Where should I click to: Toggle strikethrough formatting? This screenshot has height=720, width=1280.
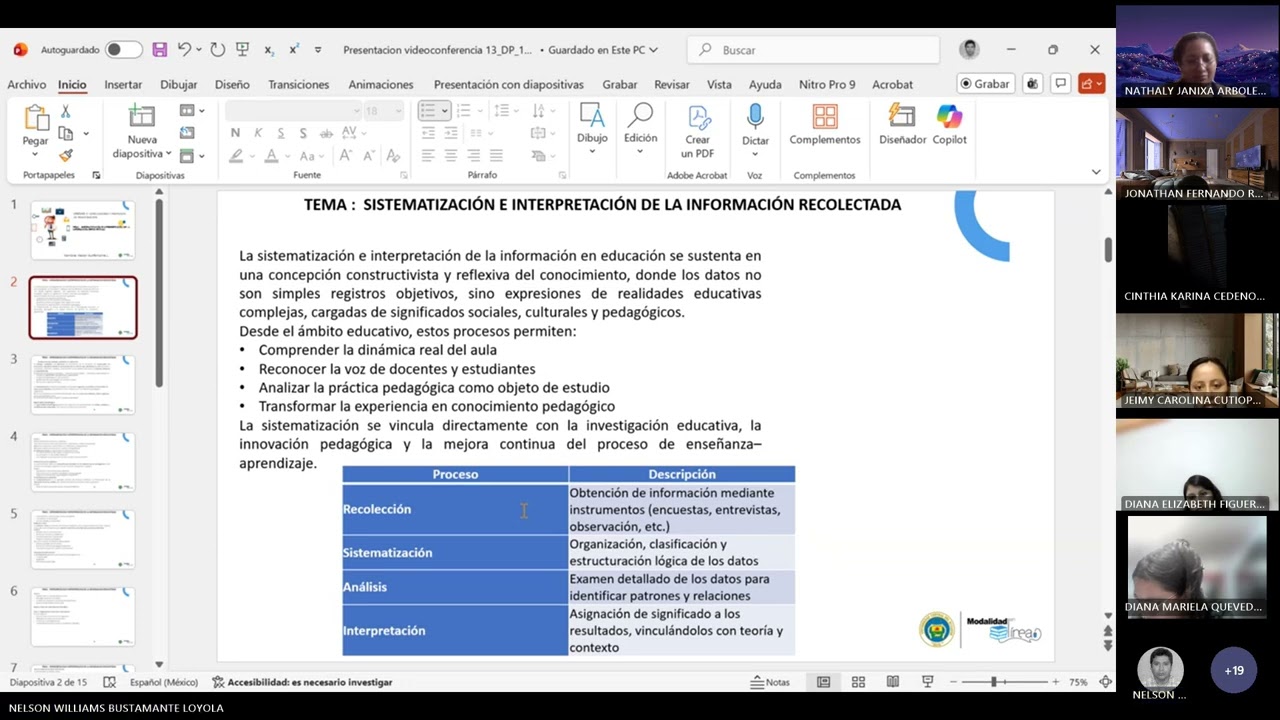click(325, 133)
